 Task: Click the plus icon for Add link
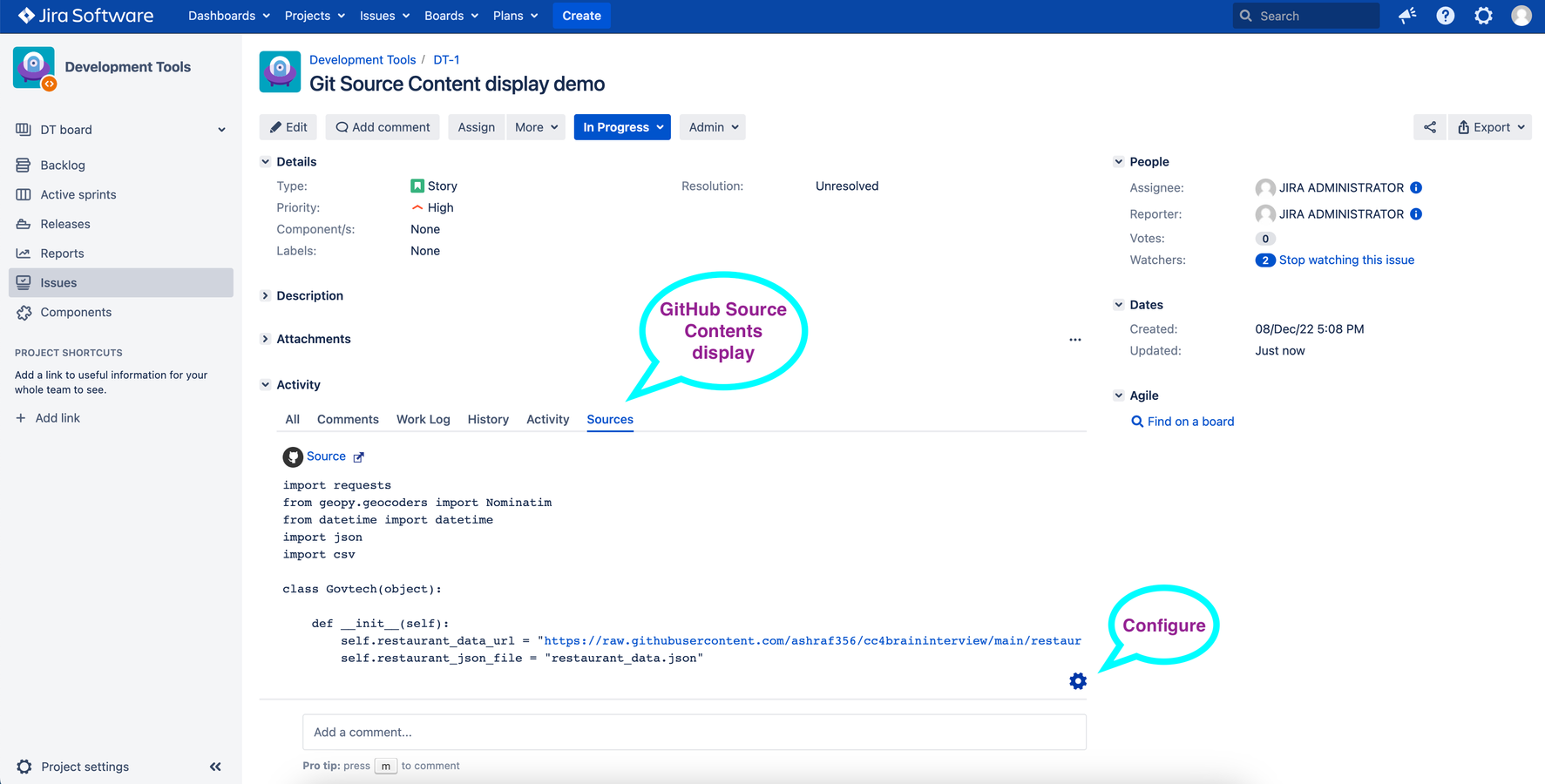coord(21,418)
